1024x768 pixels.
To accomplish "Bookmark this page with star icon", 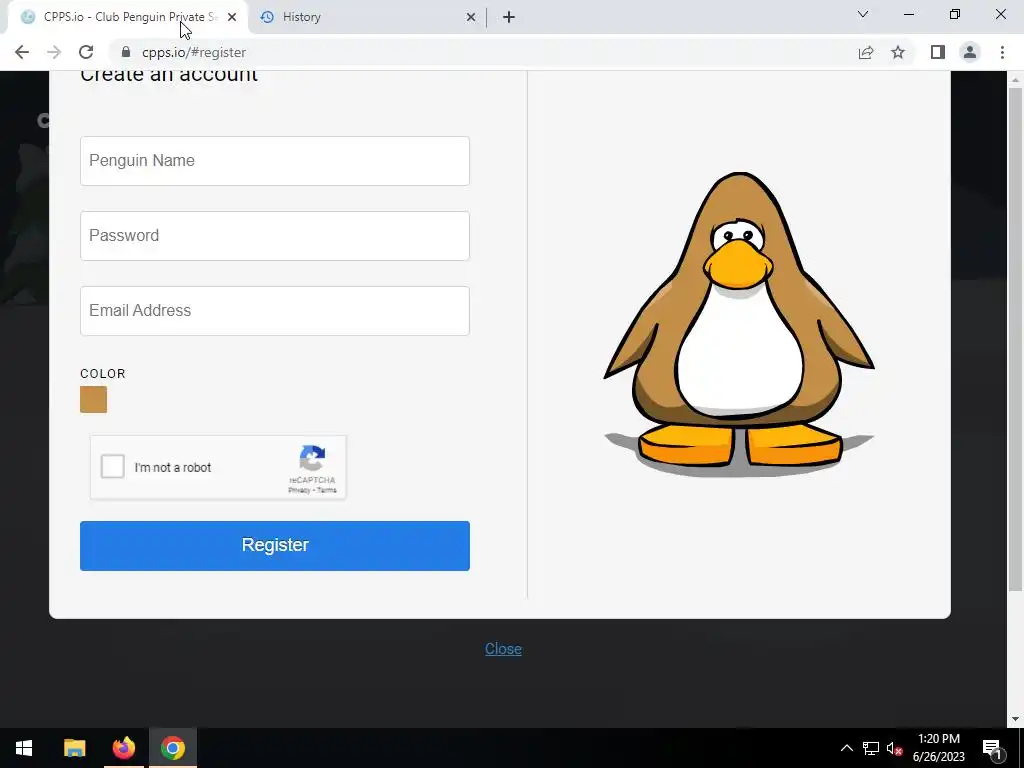I will coord(898,52).
